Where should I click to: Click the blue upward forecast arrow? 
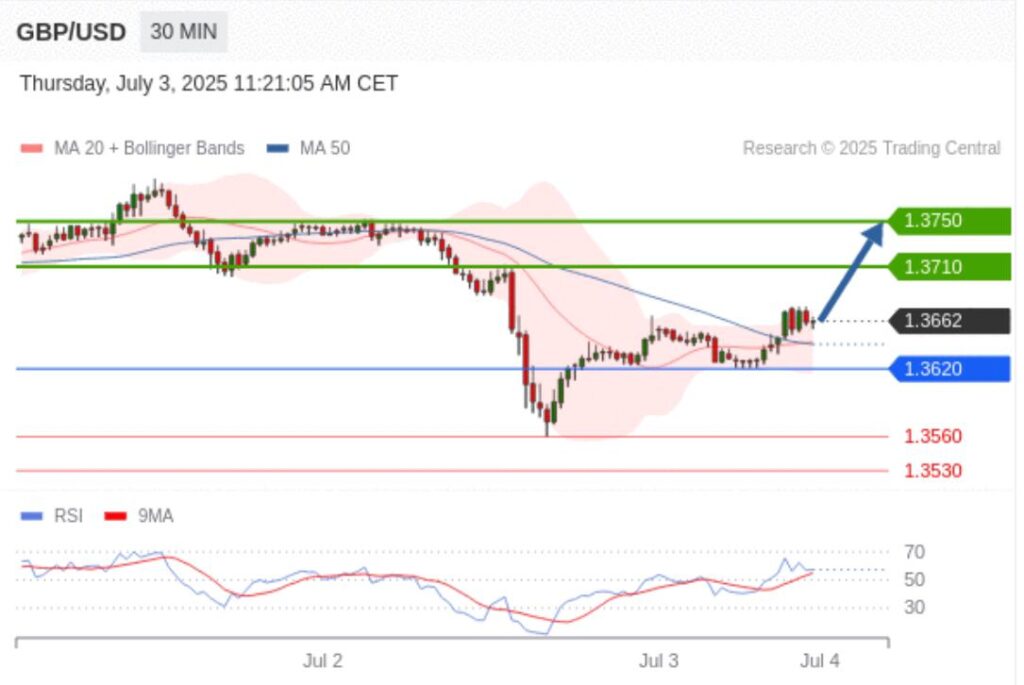click(851, 270)
